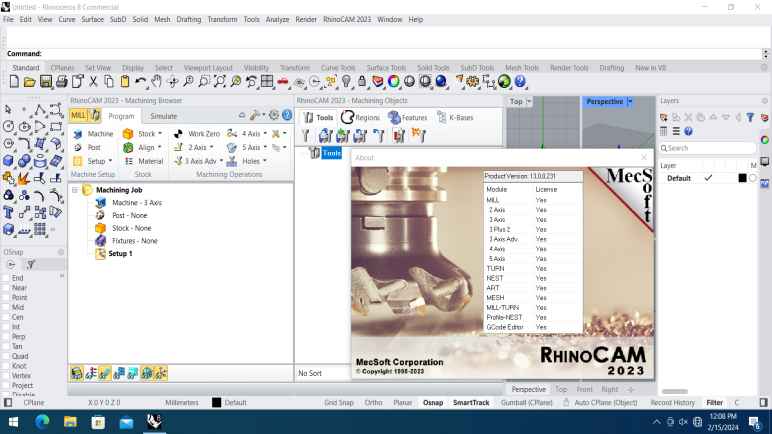Click the Post icon in Machine Setup
This screenshot has height=434, width=772.
(79, 148)
